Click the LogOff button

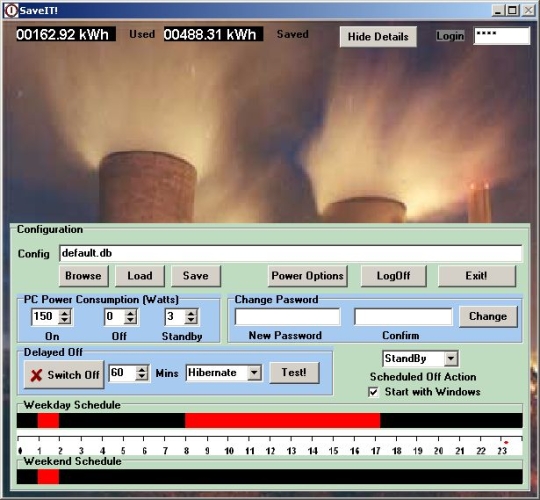(394, 276)
